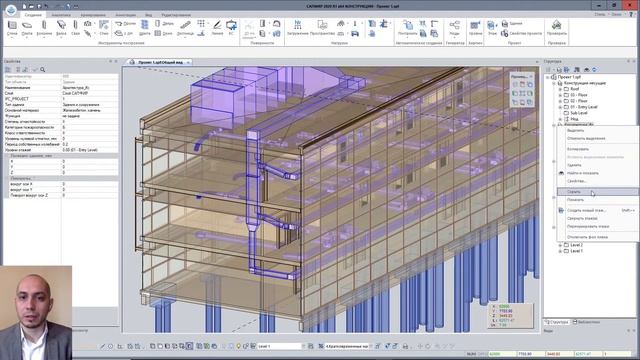The width and height of the screenshot is (640, 360).
Task: Switch to the Структура bottom tab
Action: [x=557, y=322]
